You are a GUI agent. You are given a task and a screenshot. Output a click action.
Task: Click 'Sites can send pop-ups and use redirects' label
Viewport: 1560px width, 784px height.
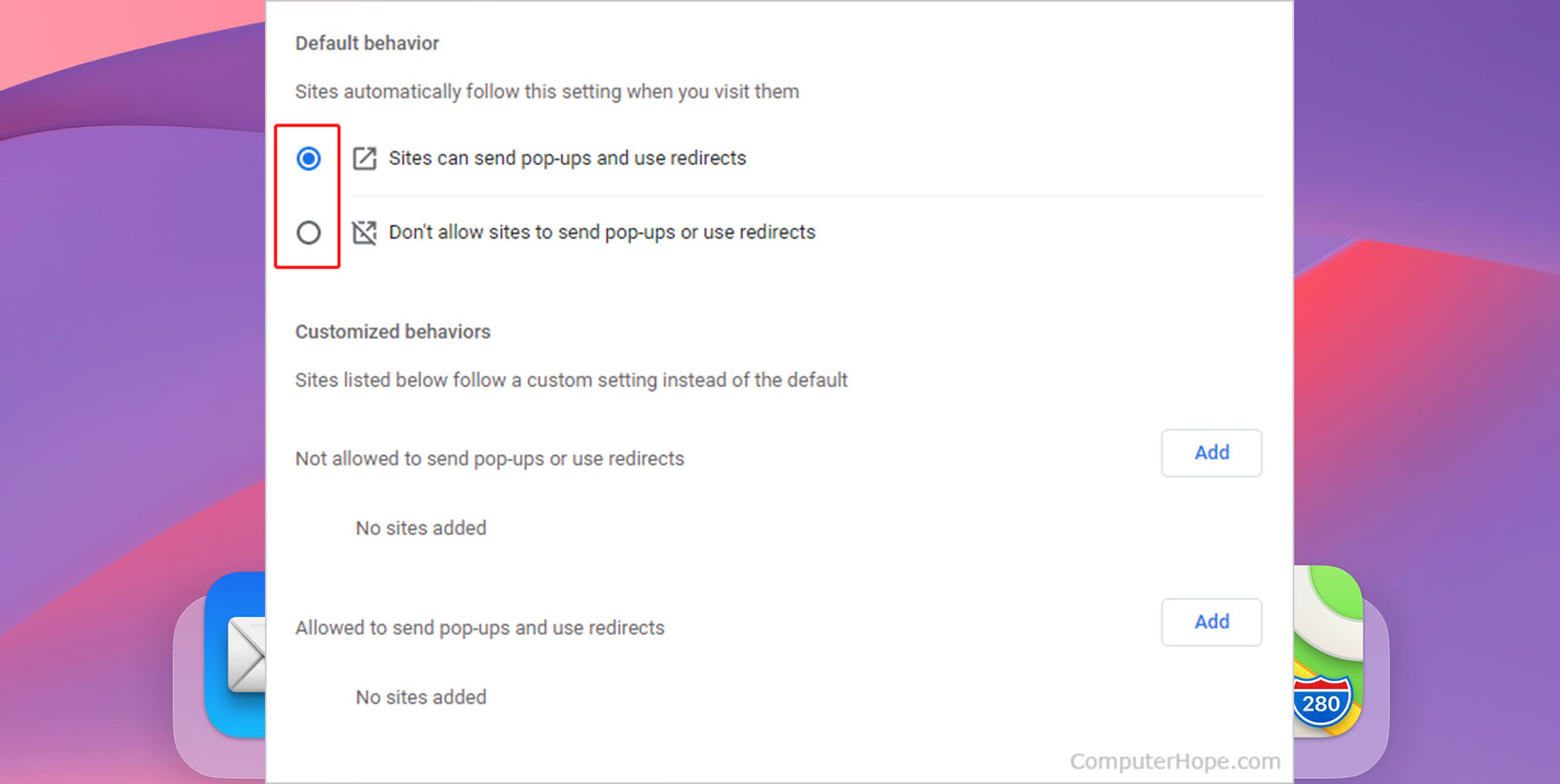click(x=567, y=158)
